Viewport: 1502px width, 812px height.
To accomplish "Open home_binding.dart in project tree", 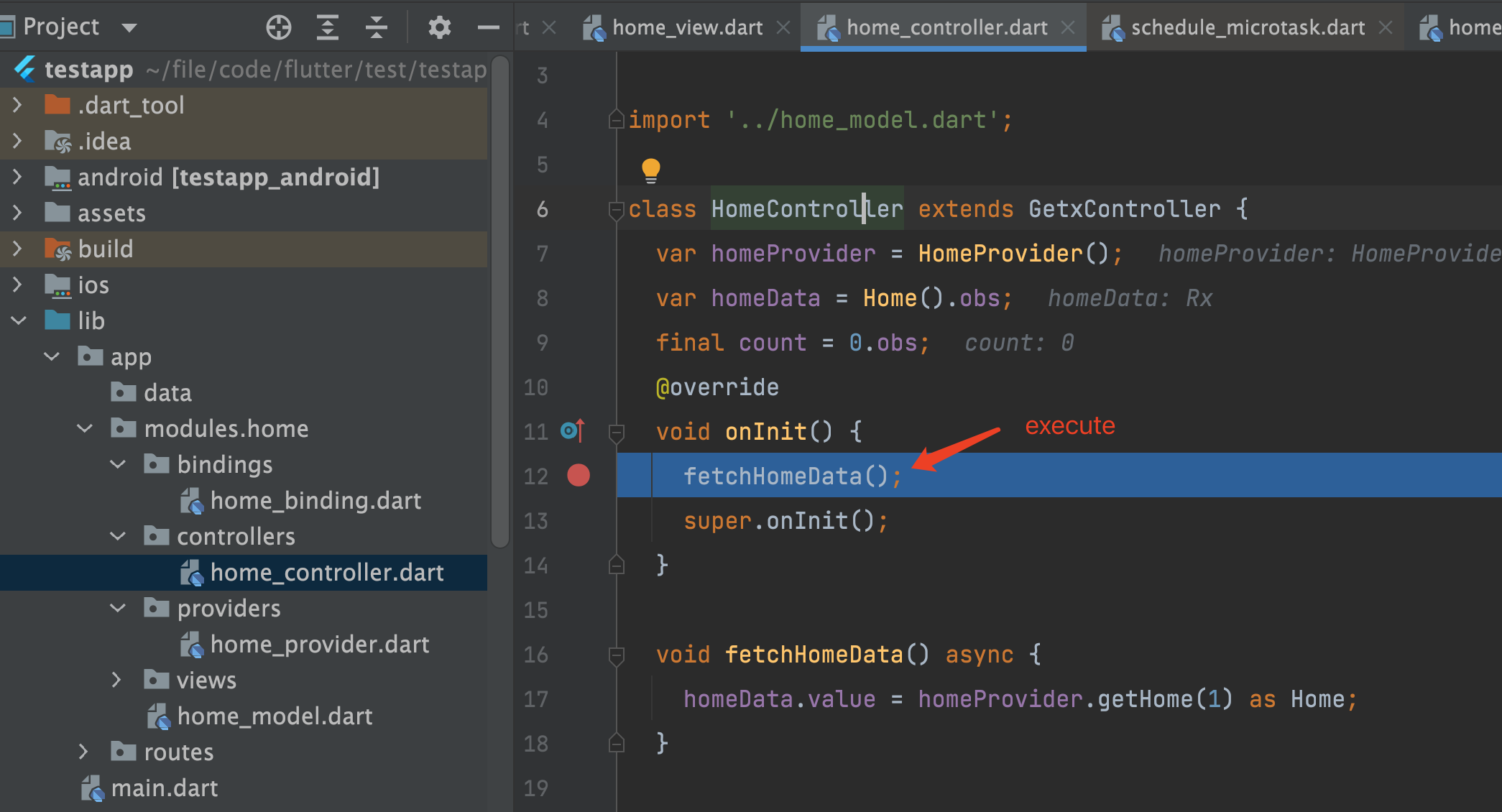I will tap(244, 500).
